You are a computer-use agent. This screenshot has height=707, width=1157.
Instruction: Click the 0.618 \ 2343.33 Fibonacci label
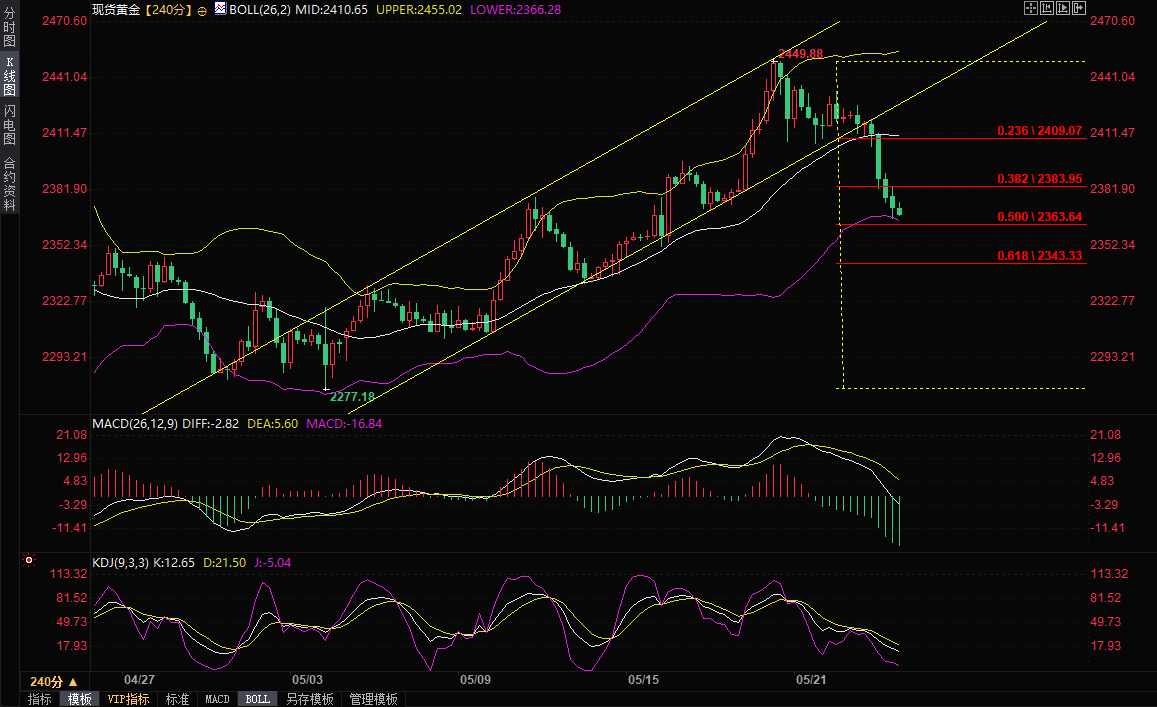tap(1040, 255)
